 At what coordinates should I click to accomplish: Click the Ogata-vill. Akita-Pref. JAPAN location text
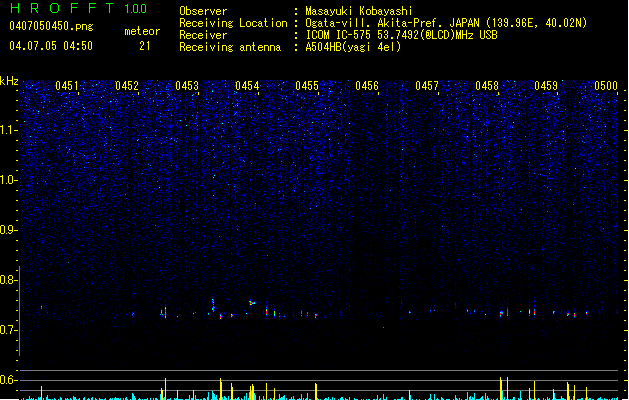coord(446,23)
